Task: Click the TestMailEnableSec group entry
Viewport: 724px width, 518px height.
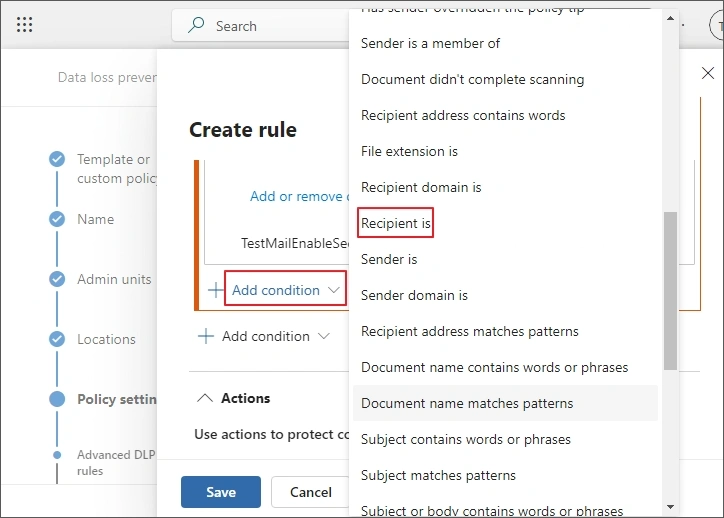Action: point(295,243)
